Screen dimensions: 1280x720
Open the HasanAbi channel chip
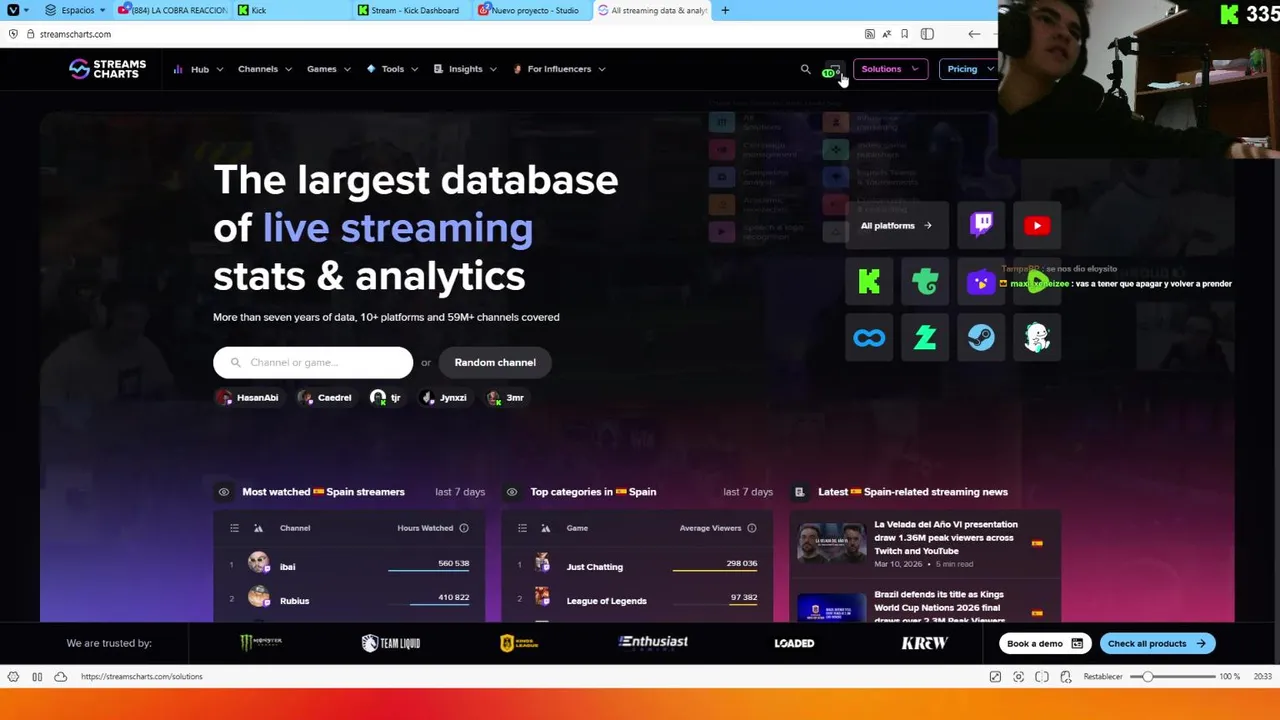248,398
